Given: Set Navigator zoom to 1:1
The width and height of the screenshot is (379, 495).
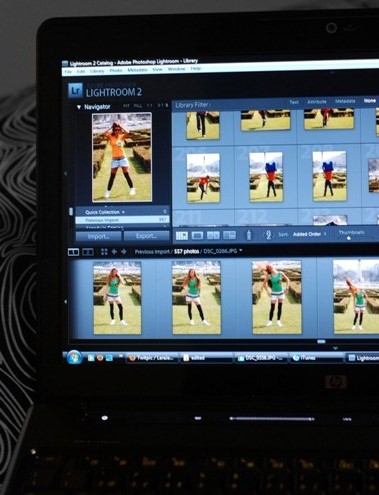Looking at the screenshot, I should coord(150,106).
